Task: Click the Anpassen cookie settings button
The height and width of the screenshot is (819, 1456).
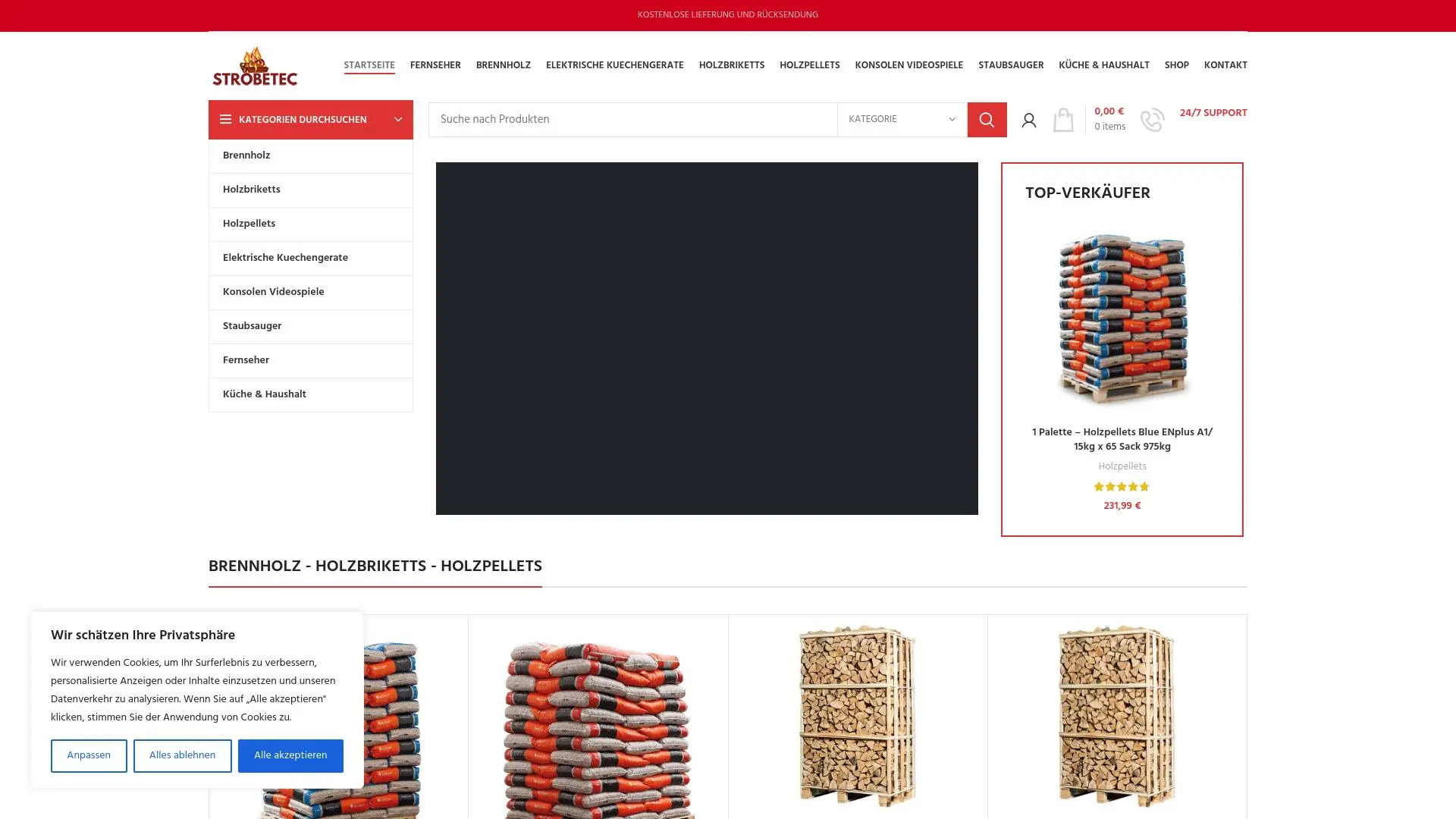Action: click(x=89, y=755)
